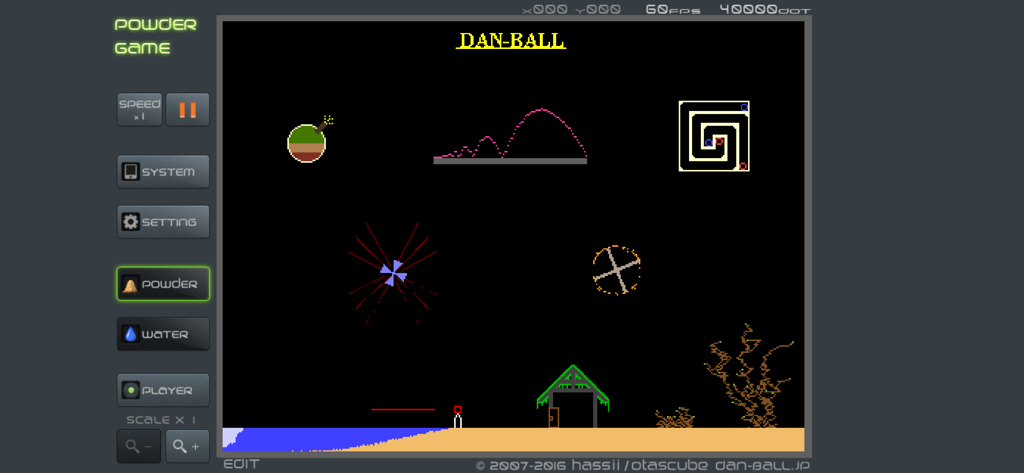Click the green bomb ball with fuse
This screenshot has height=473, width=1024.
[x=308, y=142]
